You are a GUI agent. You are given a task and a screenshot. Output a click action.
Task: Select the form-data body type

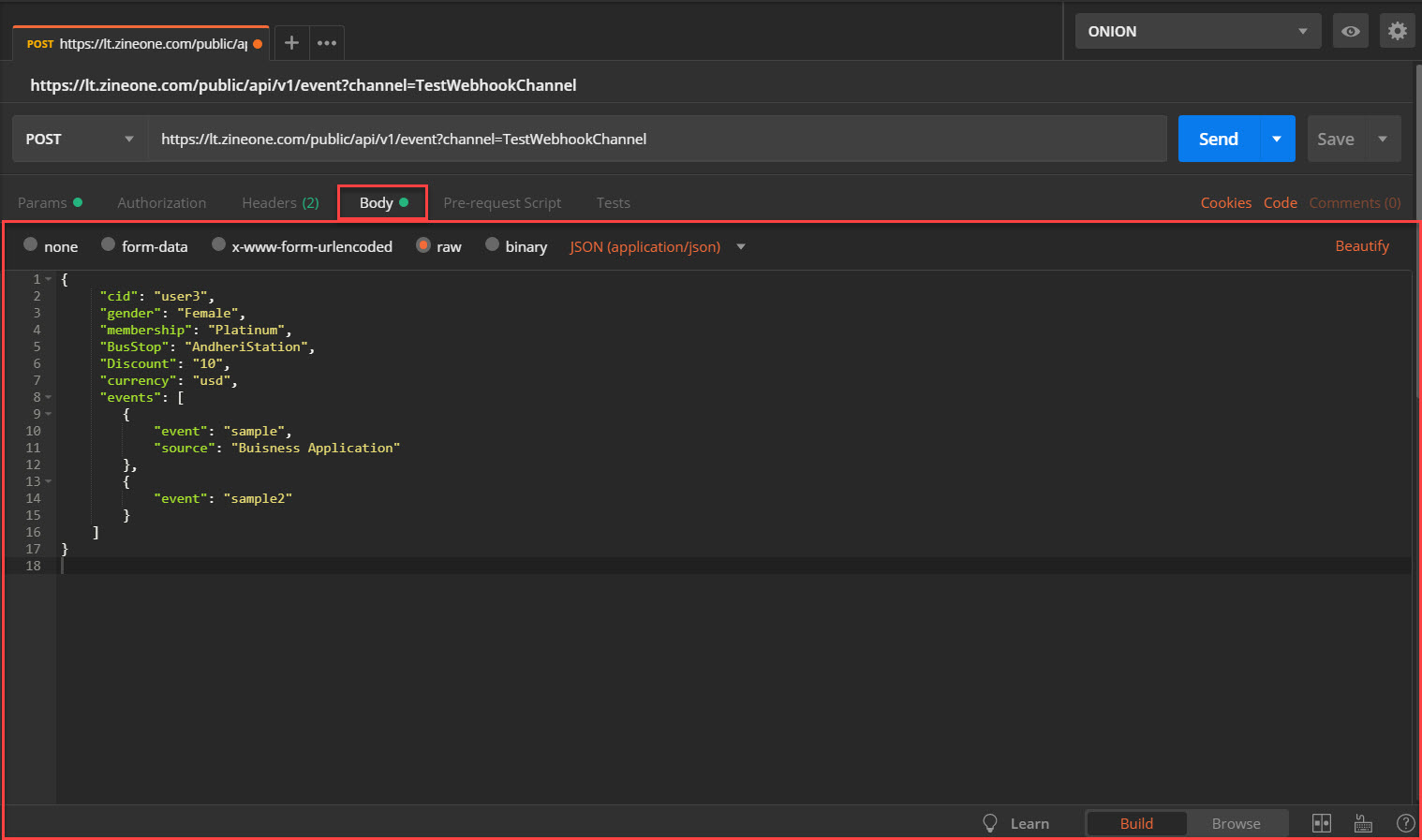pos(109,244)
